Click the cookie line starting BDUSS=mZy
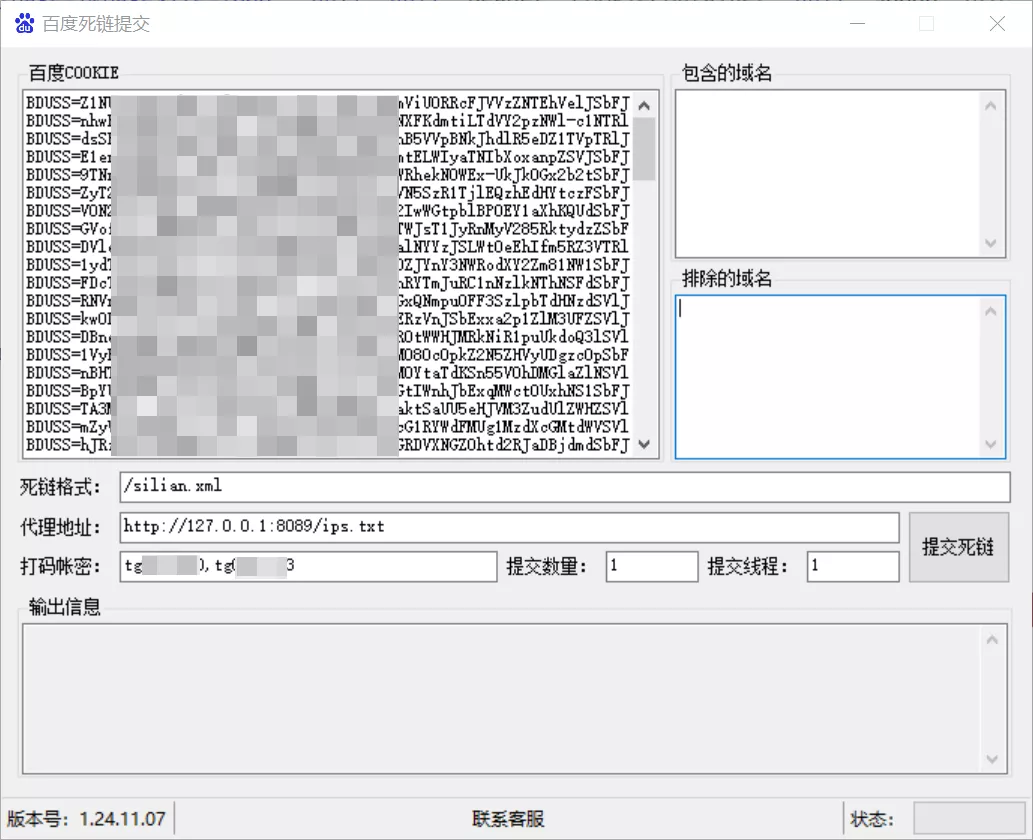This screenshot has width=1033, height=840. click(328, 427)
